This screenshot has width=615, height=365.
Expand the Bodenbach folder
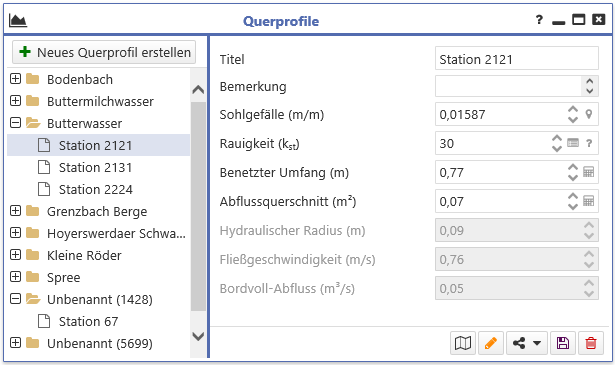pos(15,79)
